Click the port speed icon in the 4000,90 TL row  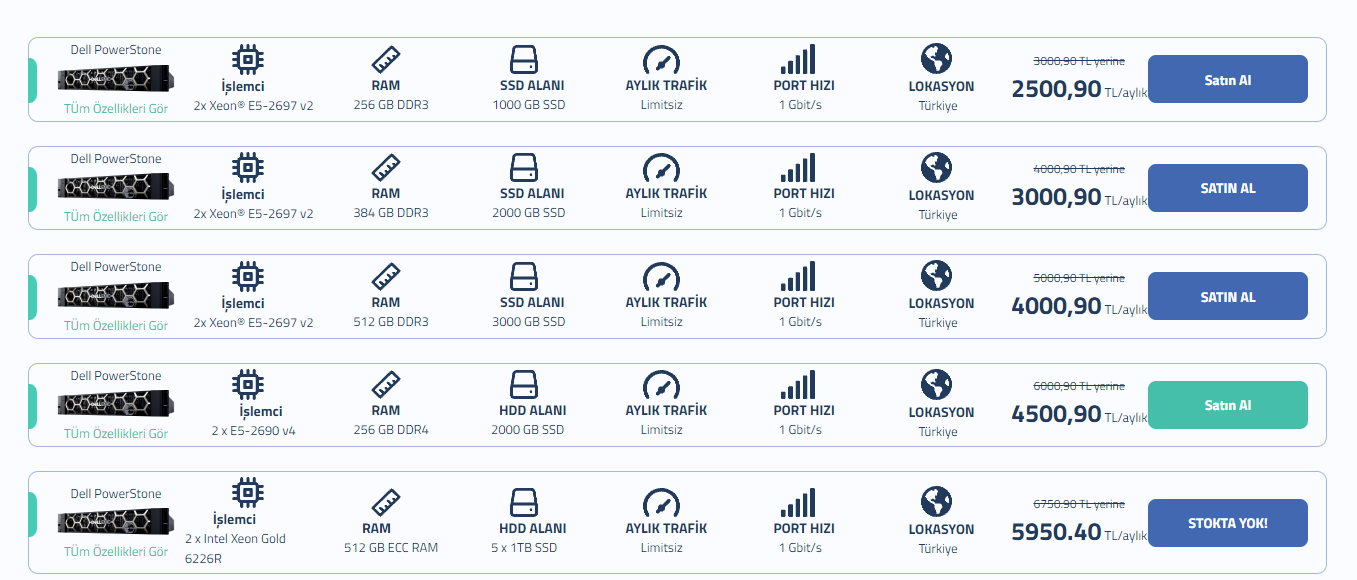797,276
